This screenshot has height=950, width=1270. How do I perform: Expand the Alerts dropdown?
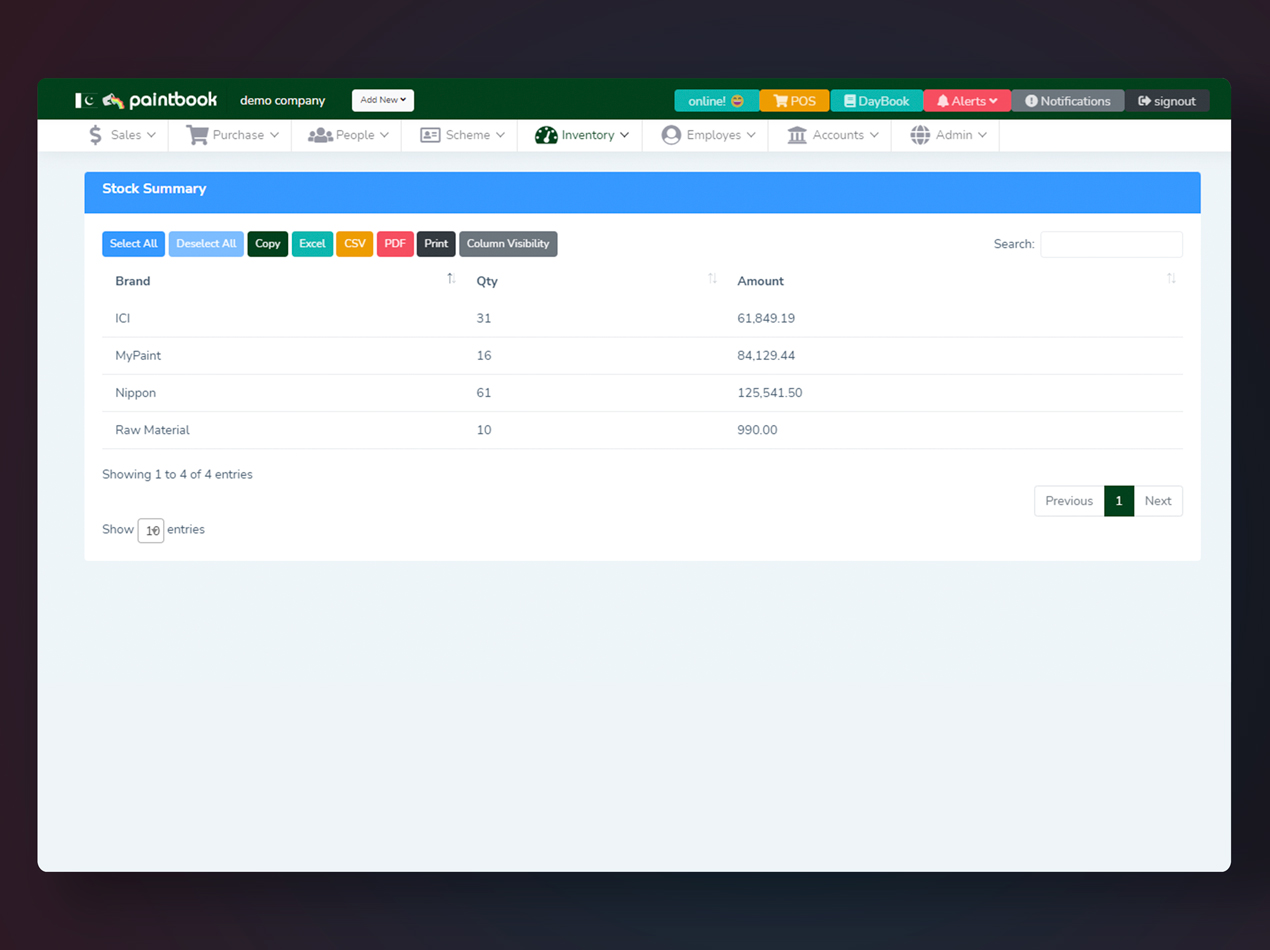click(x=967, y=101)
